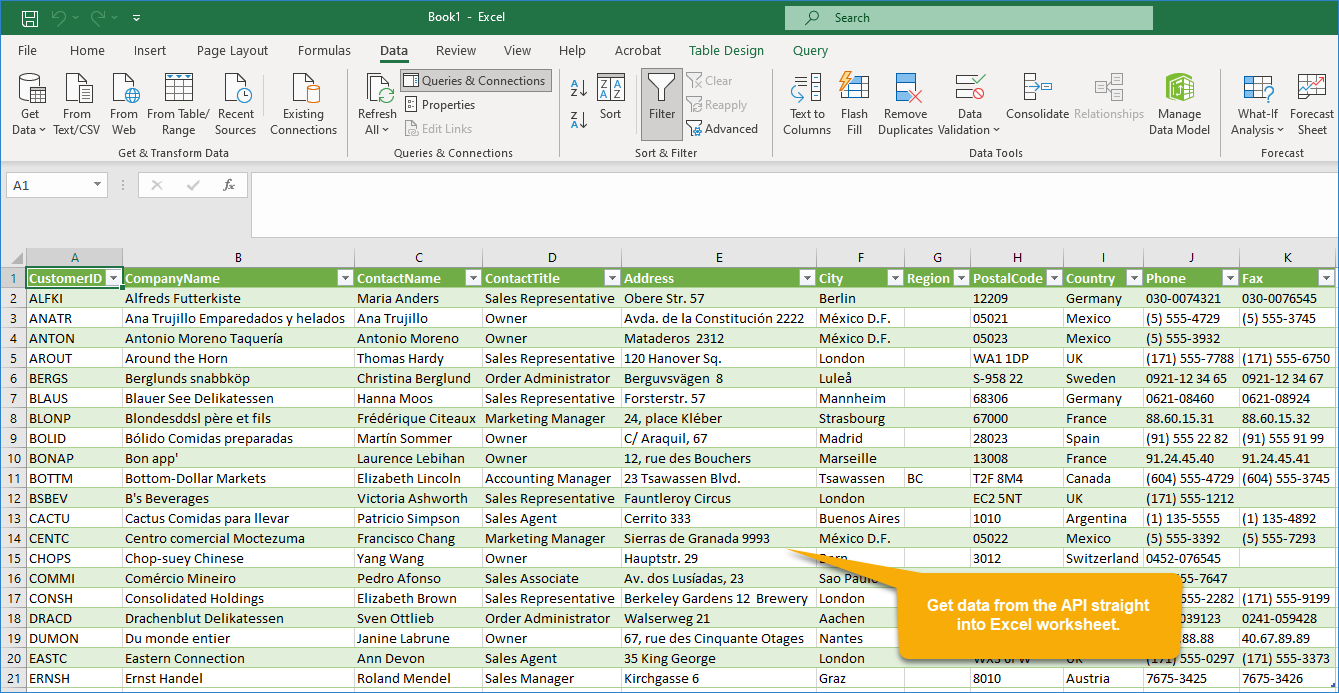Open connection Properties
The image size is (1339, 693).
pos(440,105)
